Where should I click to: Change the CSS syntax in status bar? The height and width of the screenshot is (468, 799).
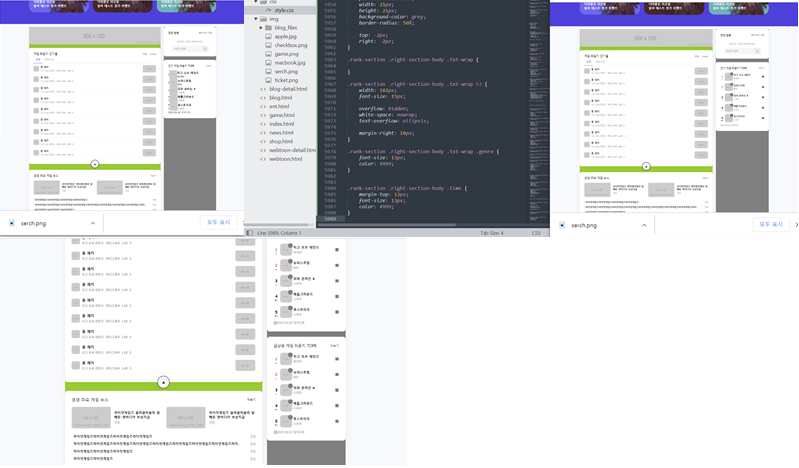point(536,233)
